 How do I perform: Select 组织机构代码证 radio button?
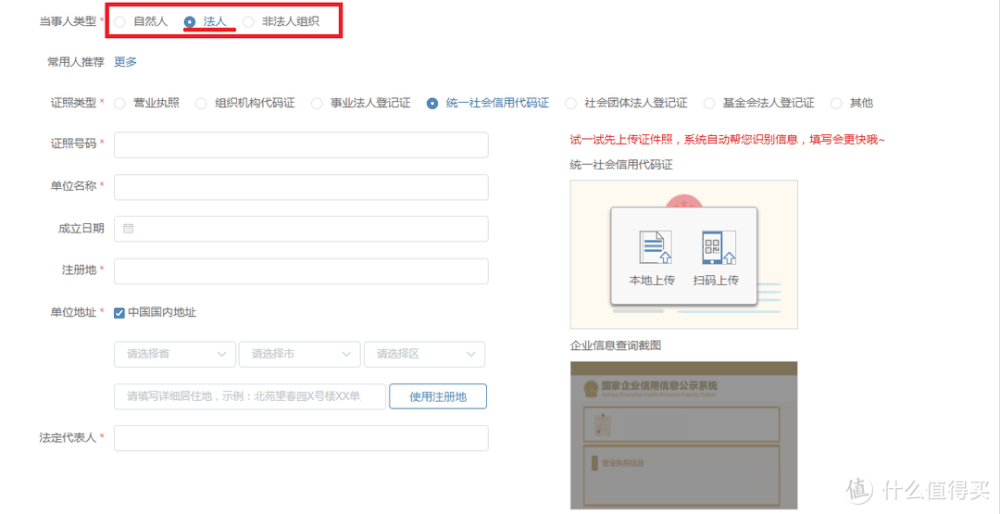pyautogui.click(x=201, y=103)
